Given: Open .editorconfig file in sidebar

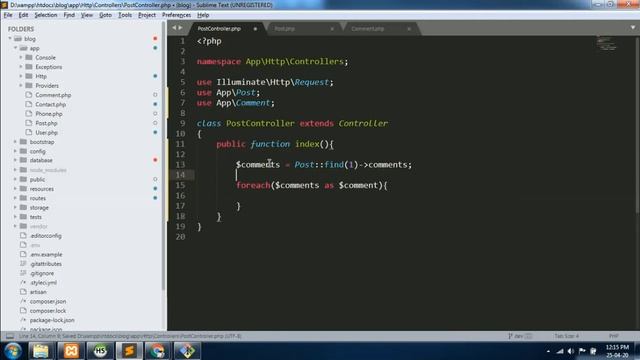Looking at the screenshot, I should coord(45,236).
